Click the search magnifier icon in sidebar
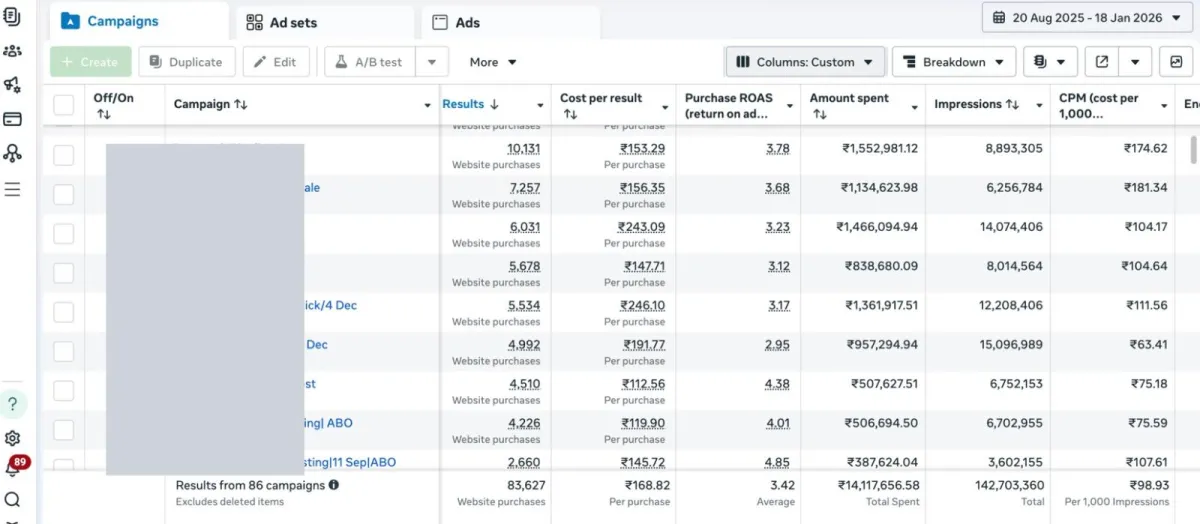 point(12,500)
